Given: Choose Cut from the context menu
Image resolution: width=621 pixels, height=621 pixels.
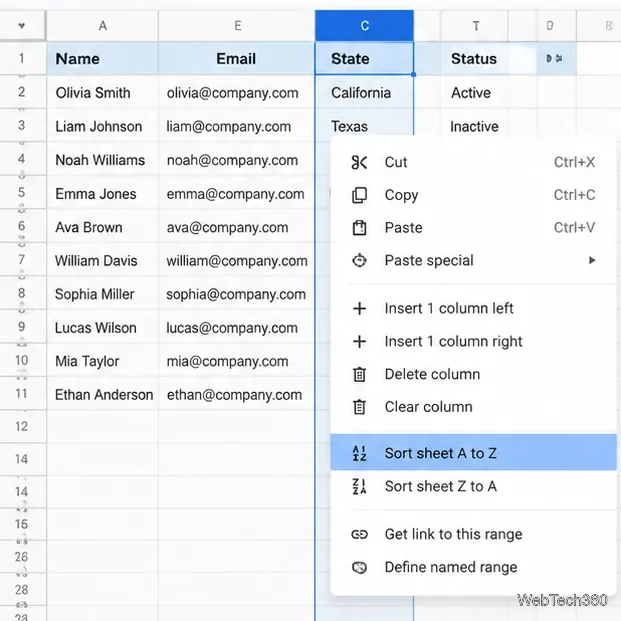Looking at the screenshot, I should click(473, 162).
